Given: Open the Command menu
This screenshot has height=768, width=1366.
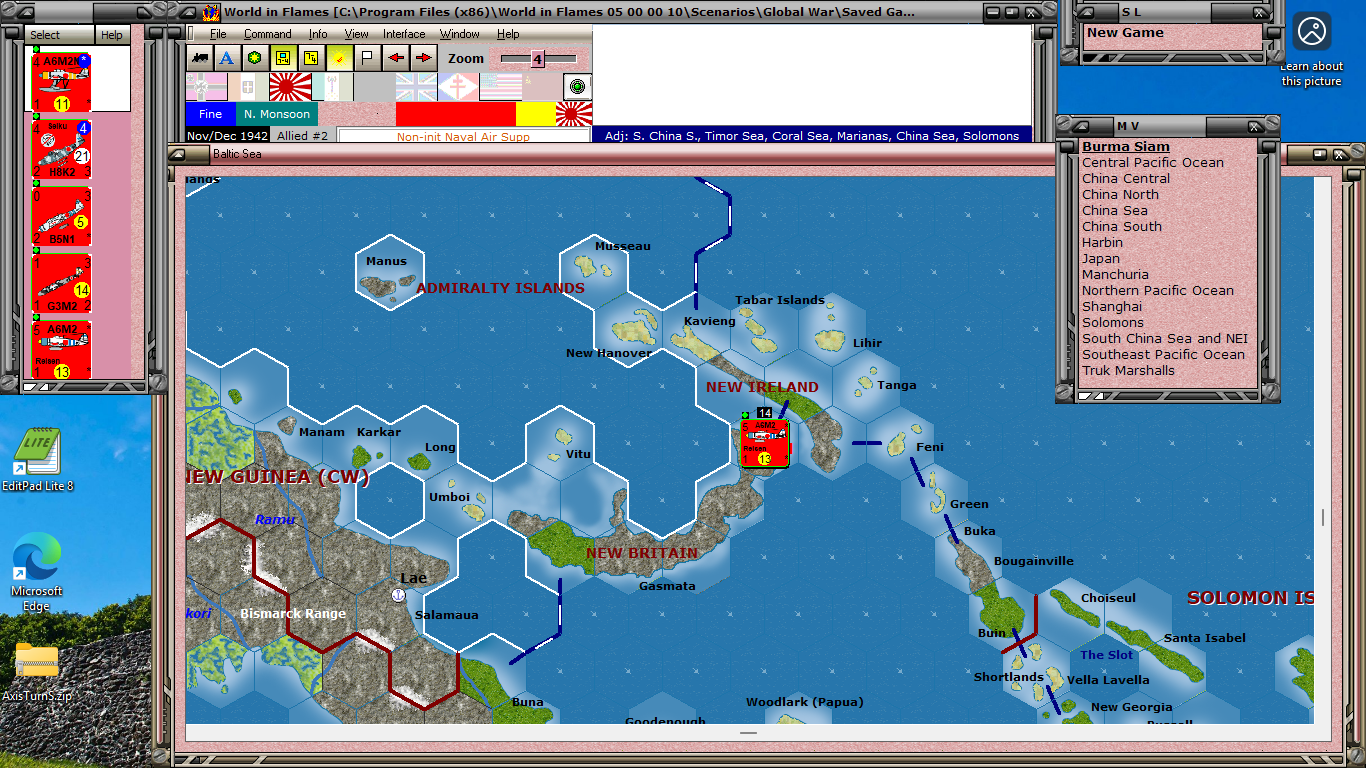Looking at the screenshot, I should coord(268,34).
